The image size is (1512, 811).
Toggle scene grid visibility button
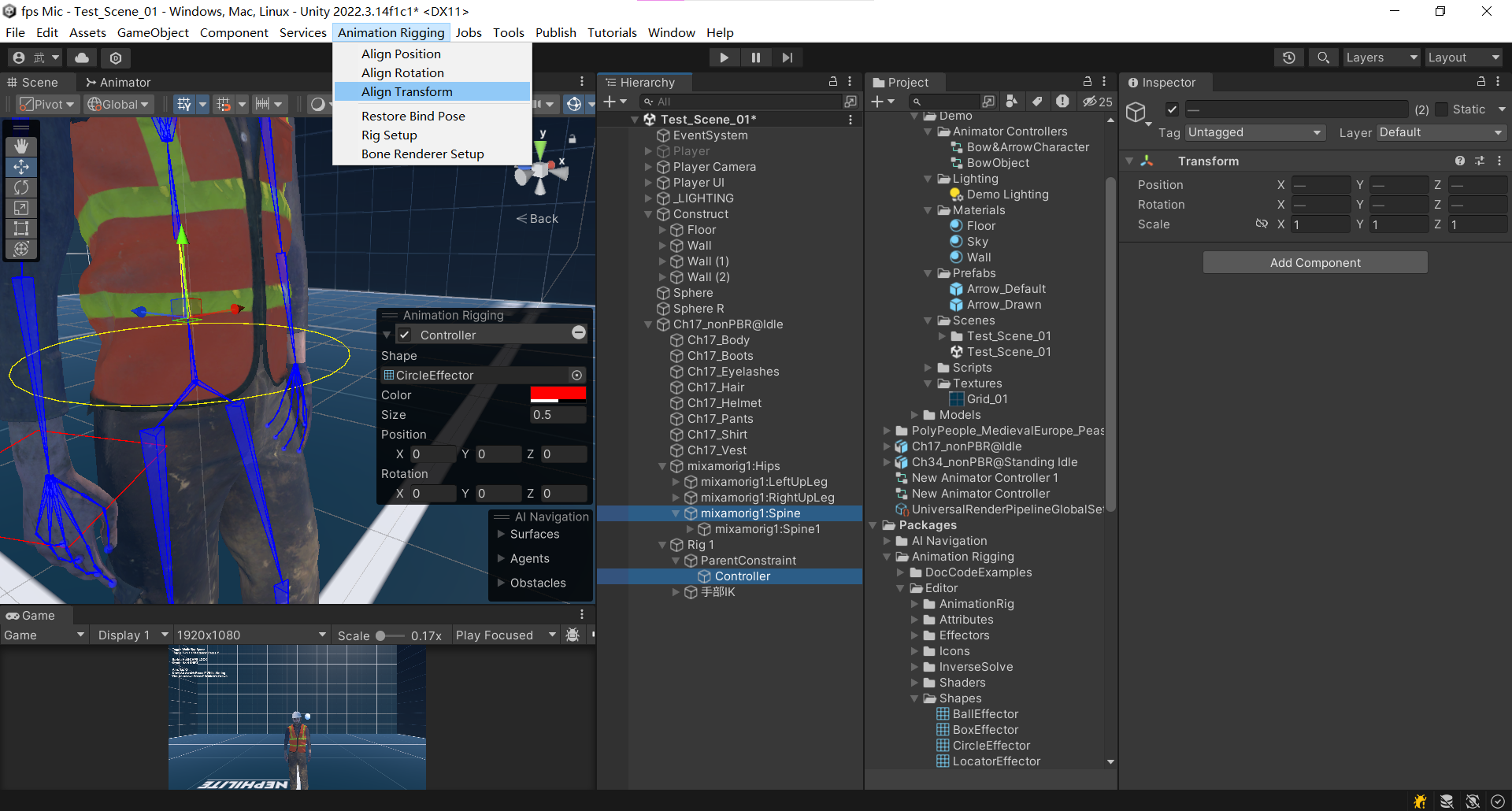coord(184,104)
